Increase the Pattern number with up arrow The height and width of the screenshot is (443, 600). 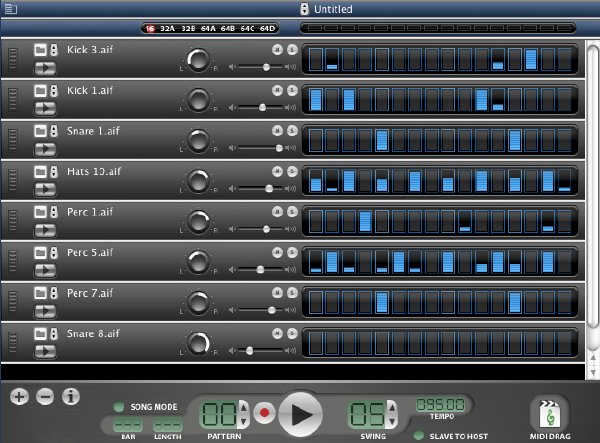(243, 407)
